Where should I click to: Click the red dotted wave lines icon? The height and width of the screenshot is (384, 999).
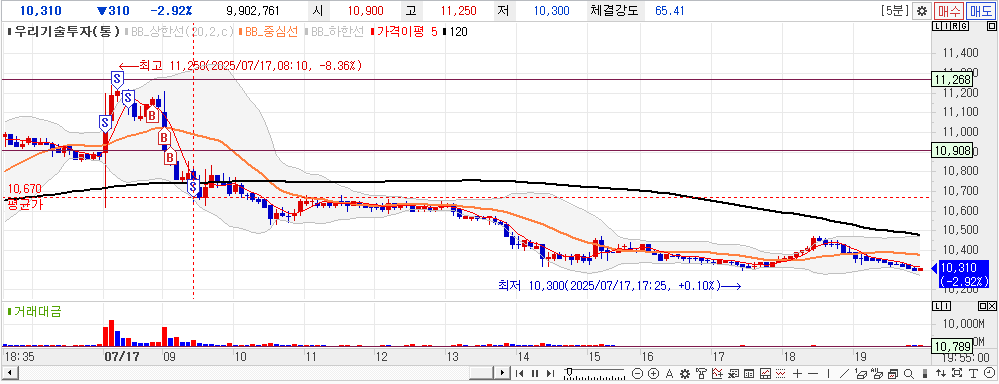[781, 373]
